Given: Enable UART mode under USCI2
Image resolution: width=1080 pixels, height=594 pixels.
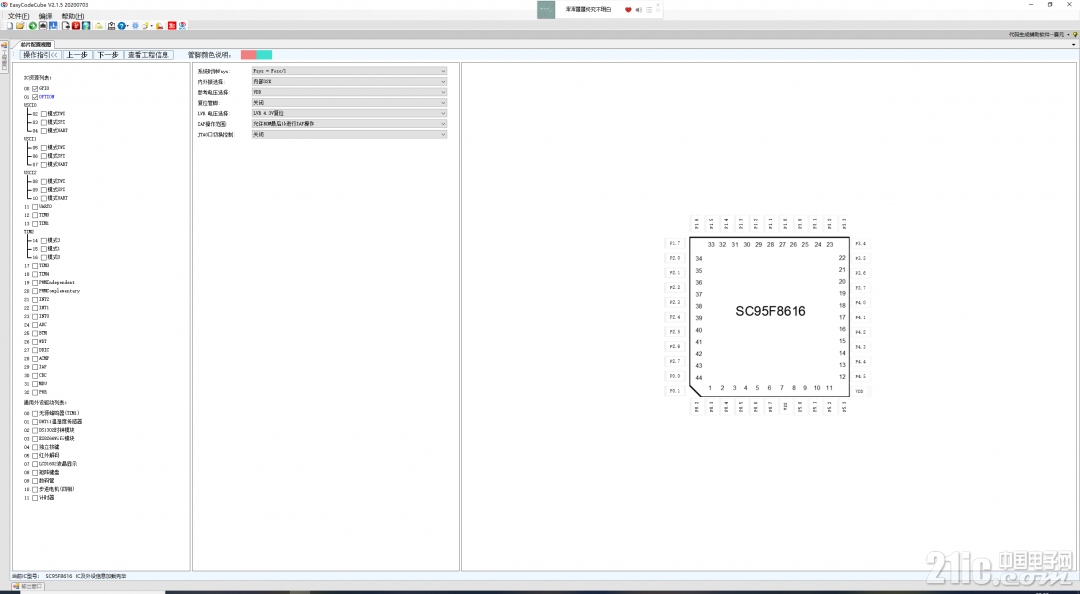Looking at the screenshot, I should tap(44, 198).
